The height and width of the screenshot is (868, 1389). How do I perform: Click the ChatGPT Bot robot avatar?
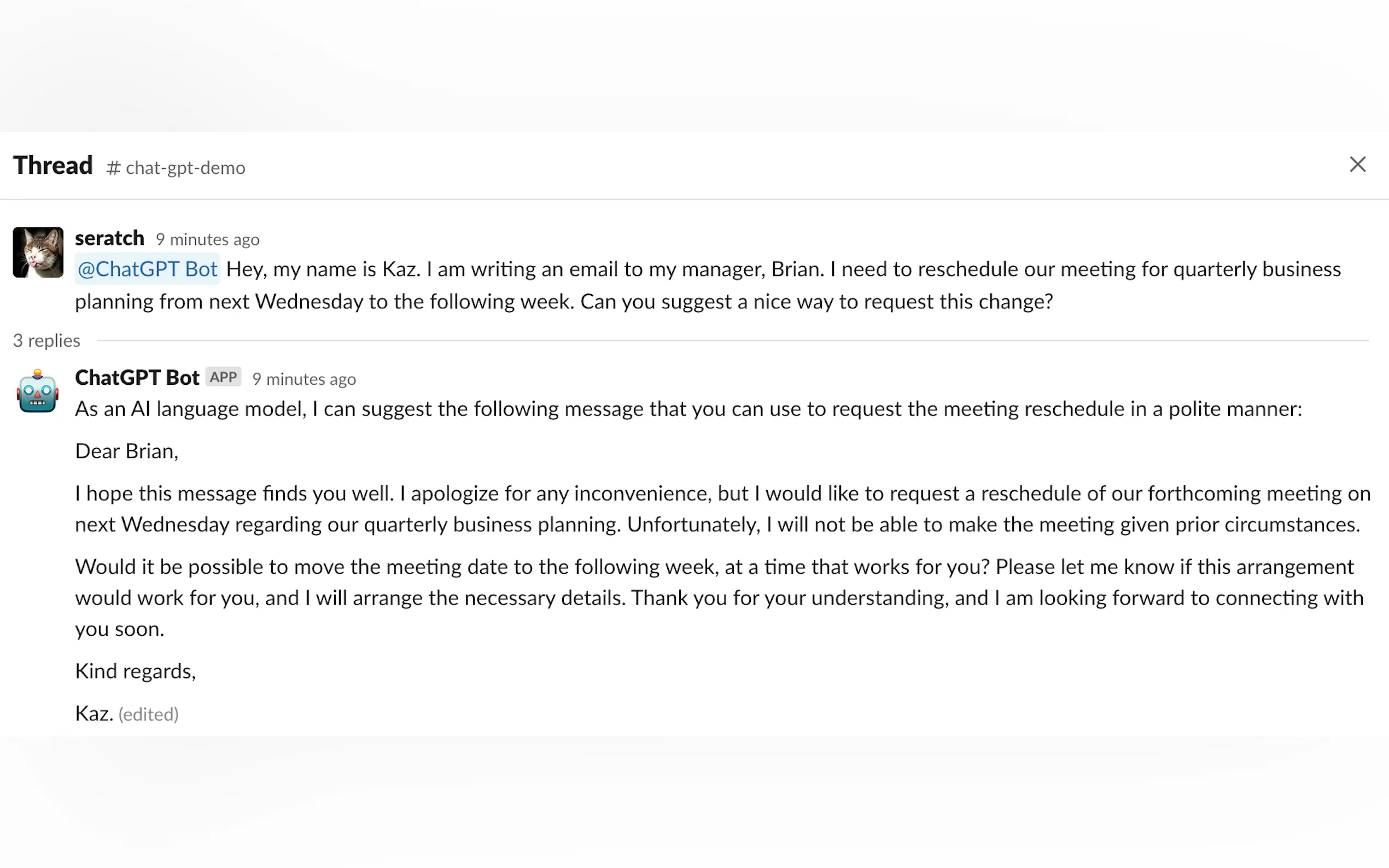click(x=38, y=392)
